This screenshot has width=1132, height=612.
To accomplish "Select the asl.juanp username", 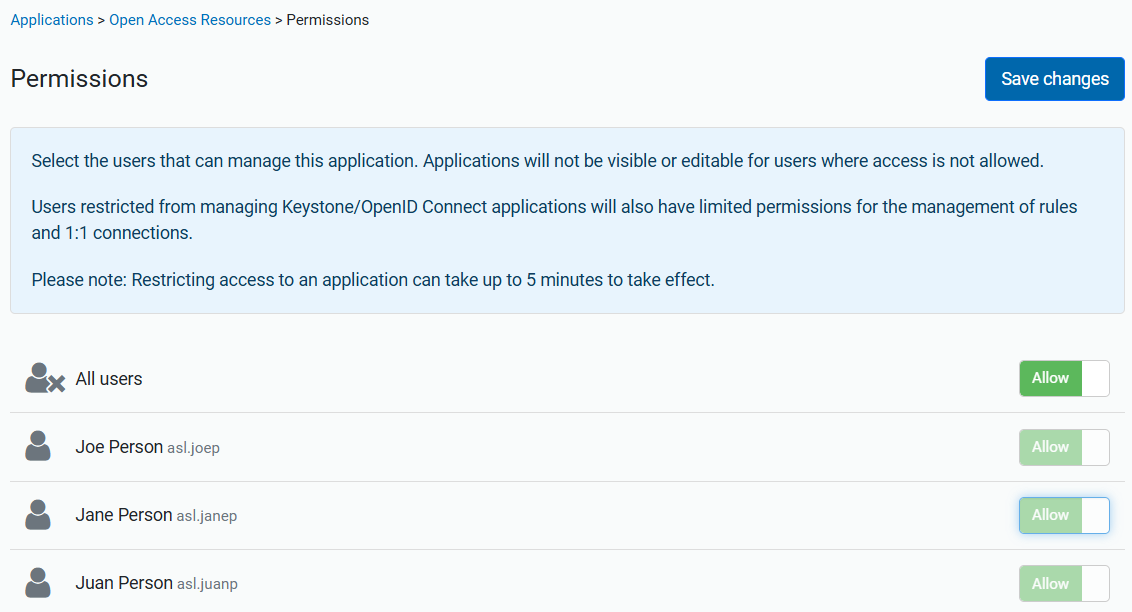I will click(207, 584).
